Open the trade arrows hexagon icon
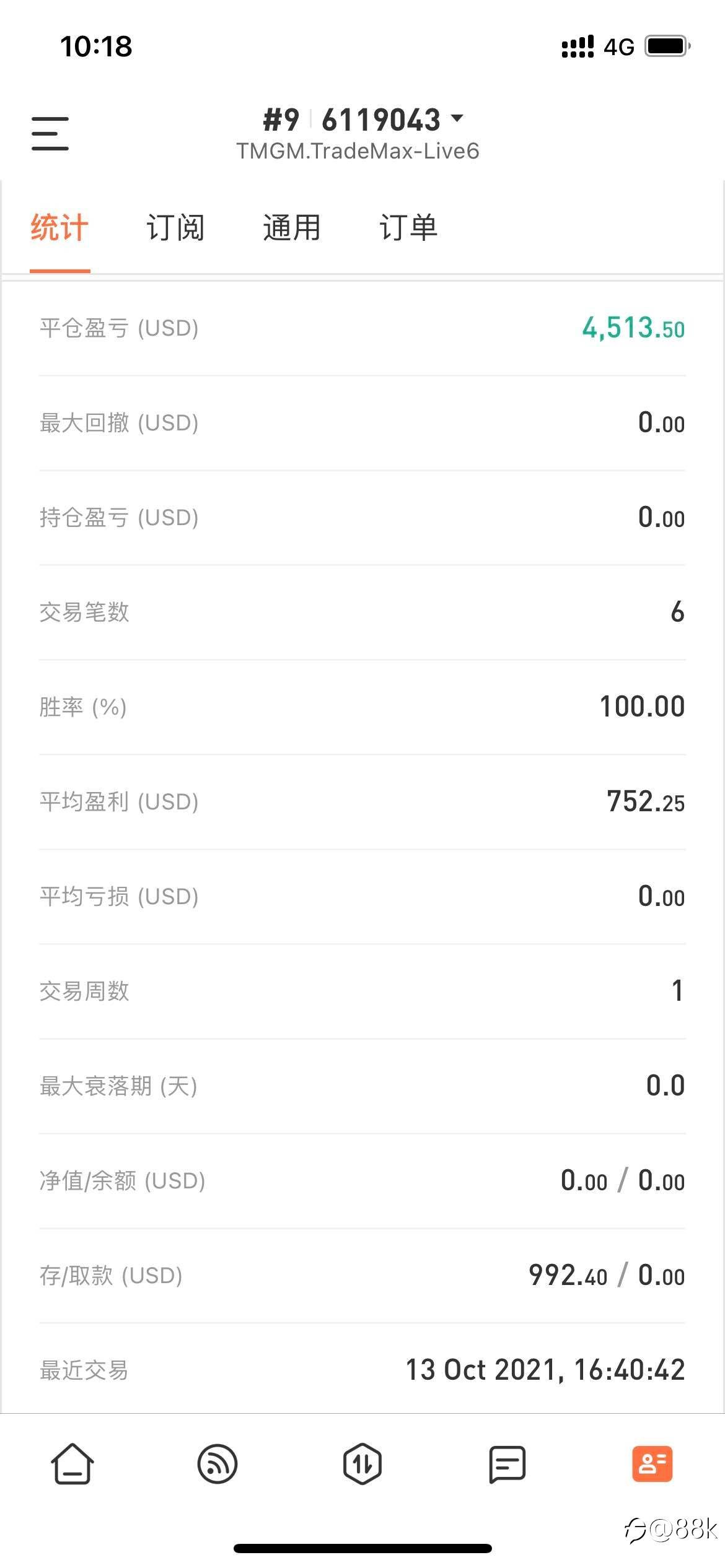This screenshot has height=1568, width=725. coord(362,1464)
